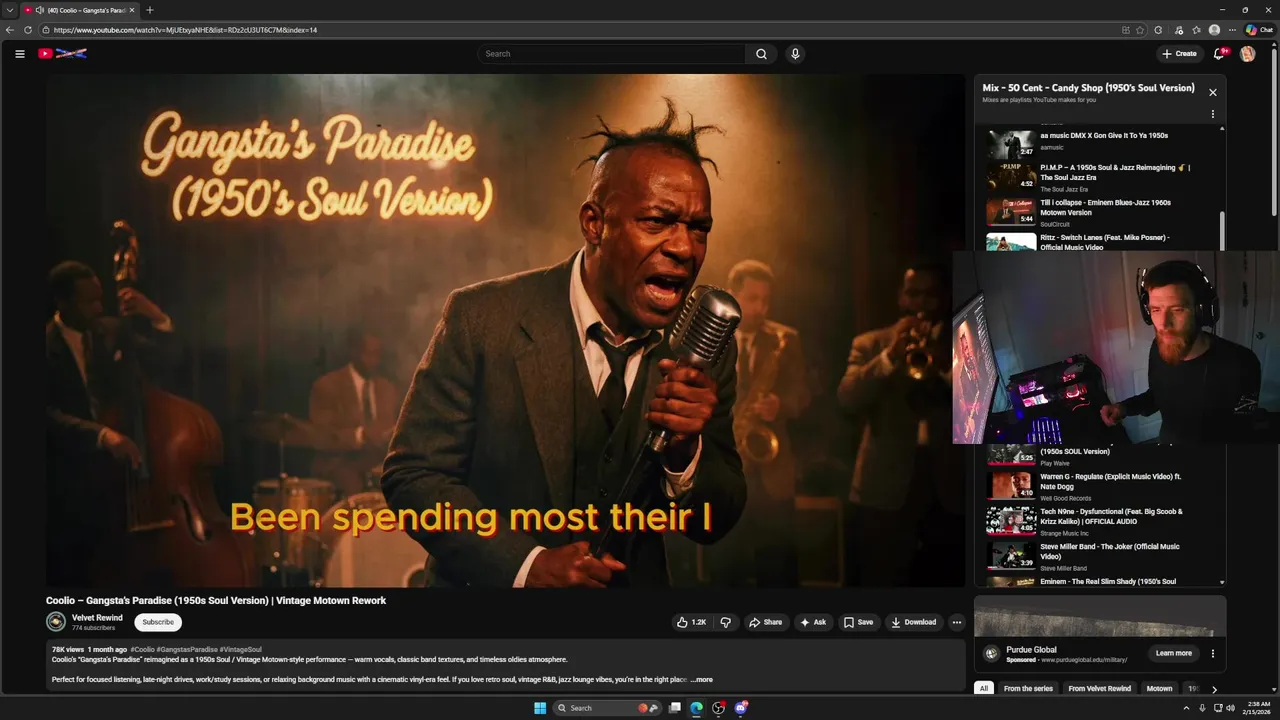The height and width of the screenshot is (720, 1280).
Task: Expand the description with ...more
Action: tap(702, 680)
